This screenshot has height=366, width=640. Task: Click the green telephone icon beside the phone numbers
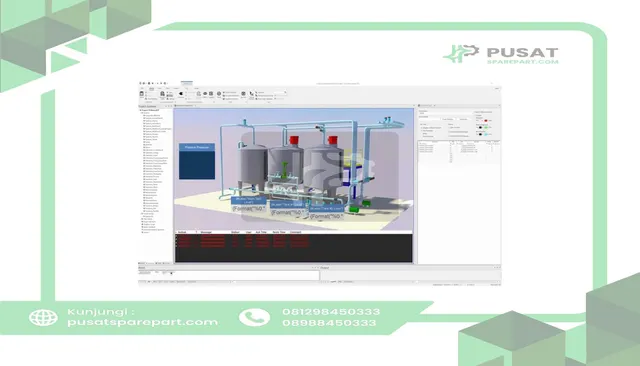[x=254, y=317]
